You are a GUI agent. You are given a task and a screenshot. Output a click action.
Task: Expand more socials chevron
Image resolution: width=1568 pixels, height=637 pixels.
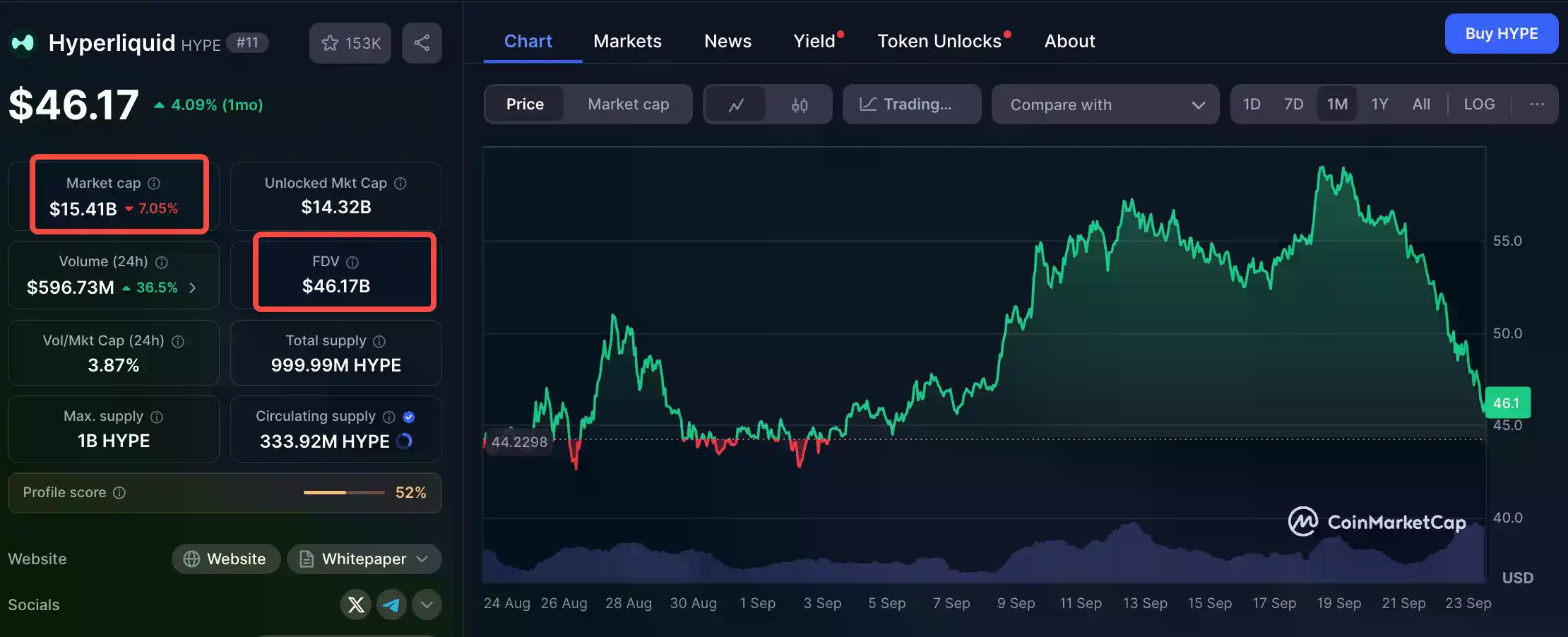pyautogui.click(x=427, y=605)
